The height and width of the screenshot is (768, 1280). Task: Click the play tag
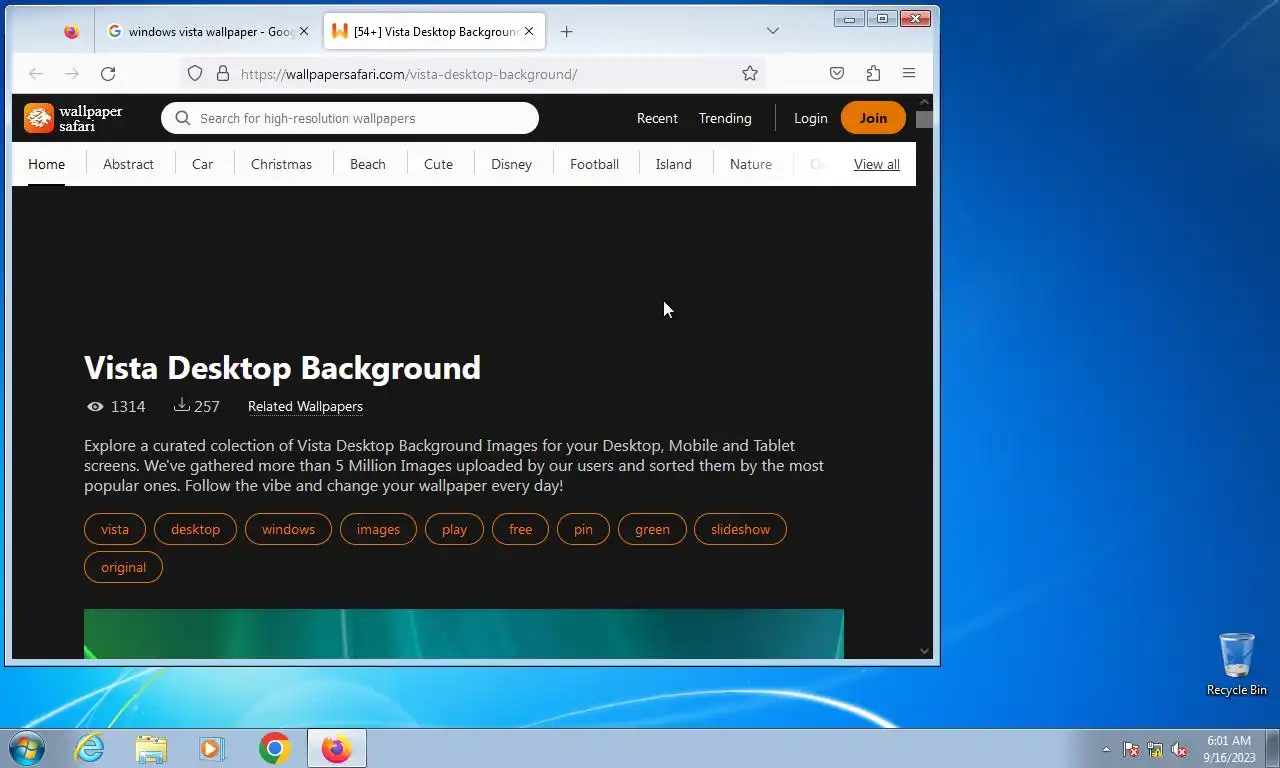tap(454, 529)
